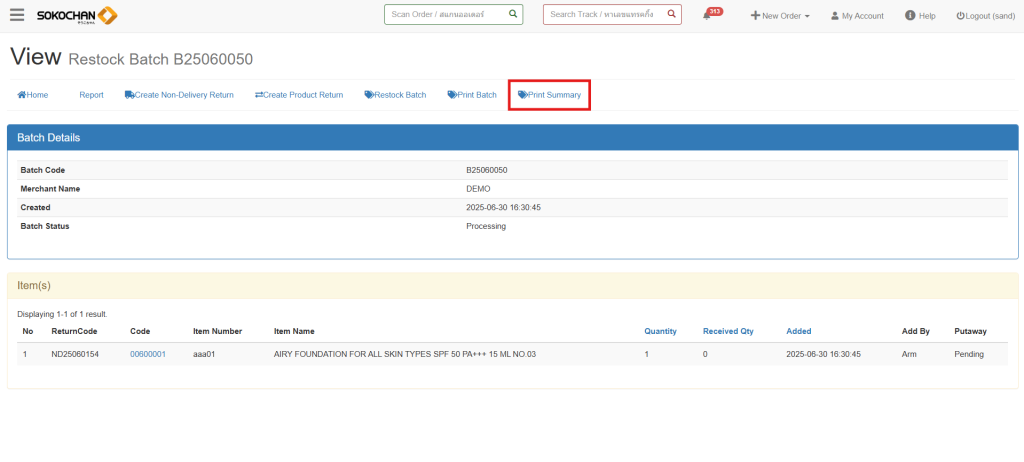Log out of the sand account
This screenshot has height=462, width=1024.
click(x=984, y=16)
